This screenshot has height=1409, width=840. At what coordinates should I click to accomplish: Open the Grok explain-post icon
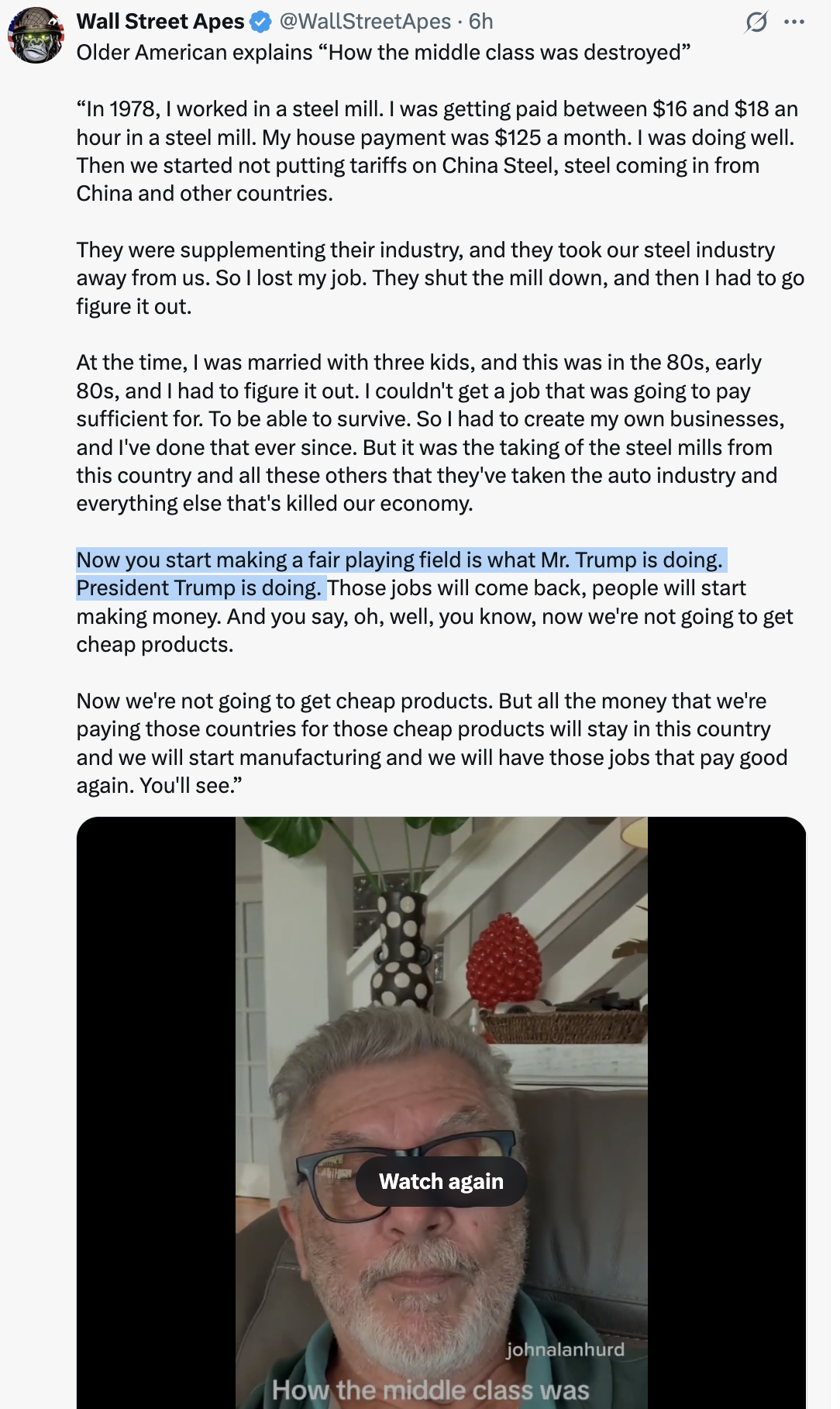coord(756,22)
